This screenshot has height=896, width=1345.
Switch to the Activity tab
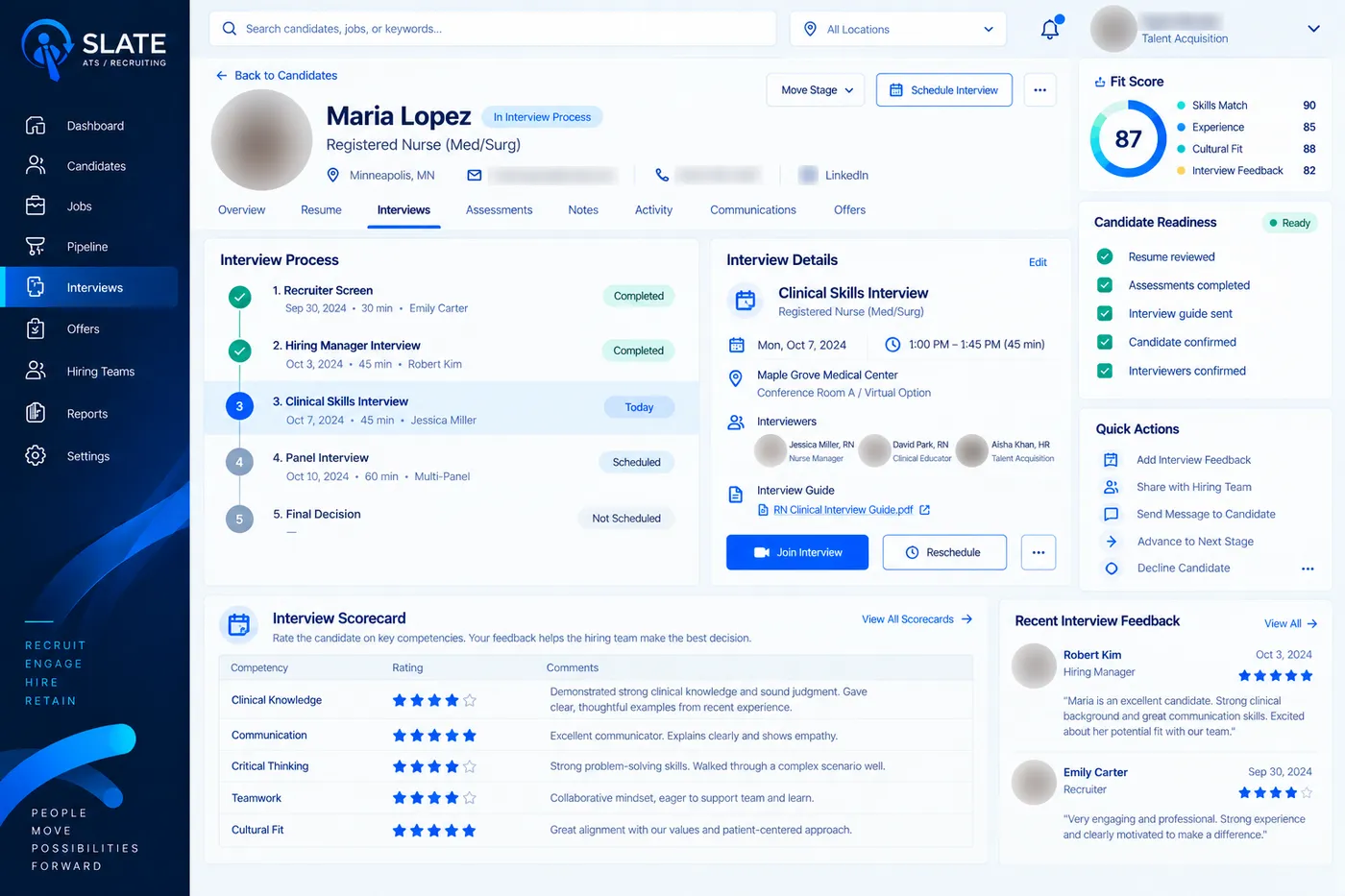pos(653,210)
